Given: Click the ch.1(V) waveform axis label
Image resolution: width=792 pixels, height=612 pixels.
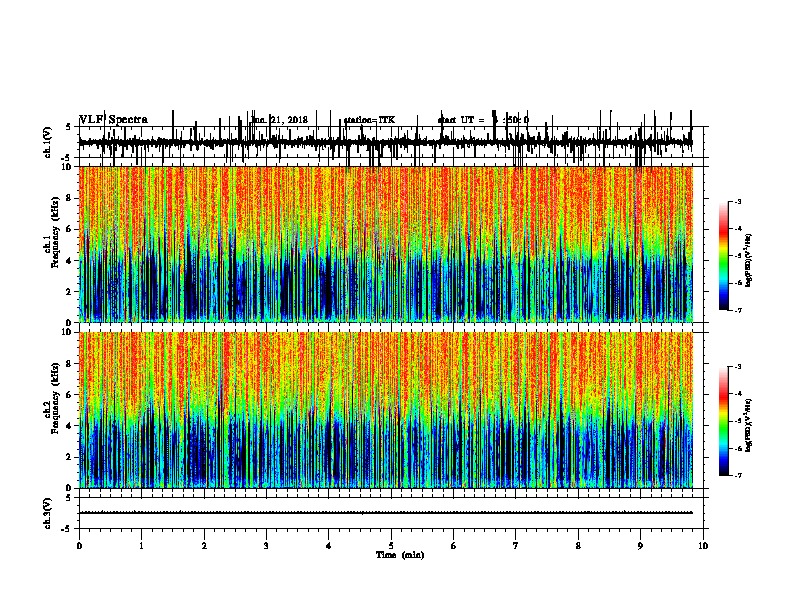Looking at the screenshot, I should 48,142.
